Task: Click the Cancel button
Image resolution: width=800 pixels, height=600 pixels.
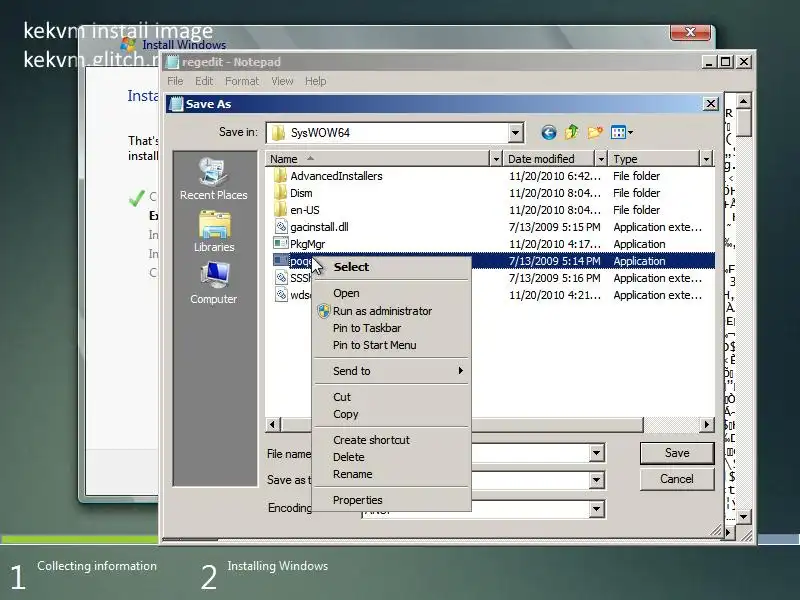Action: [x=677, y=479]
